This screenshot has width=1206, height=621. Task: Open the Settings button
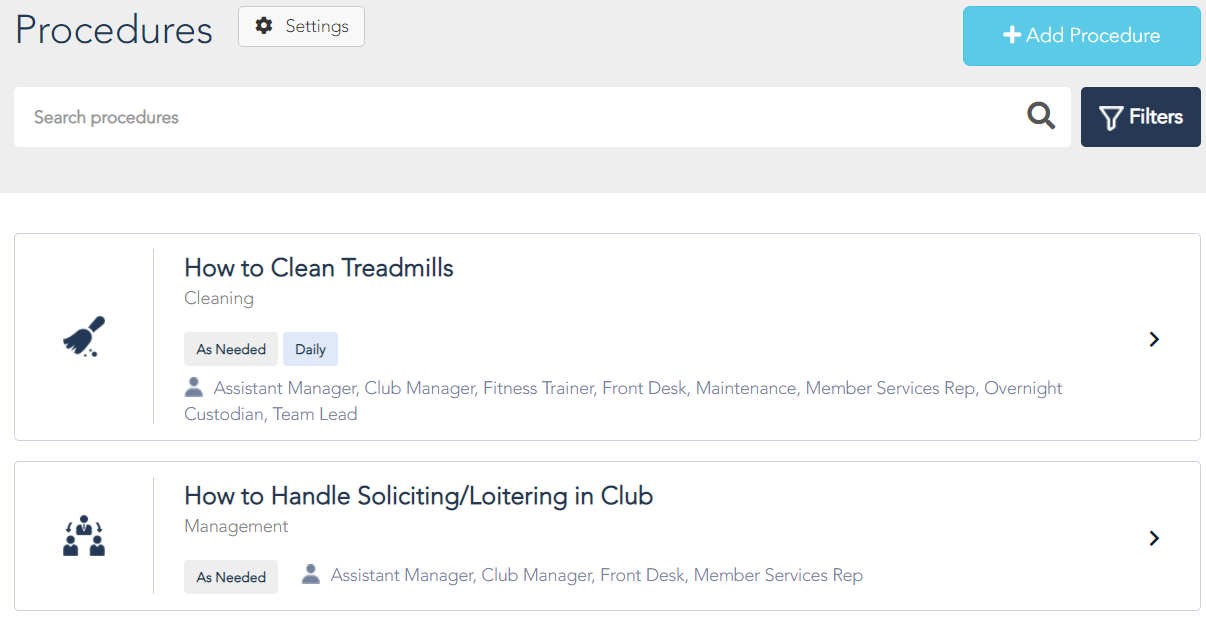301,26
